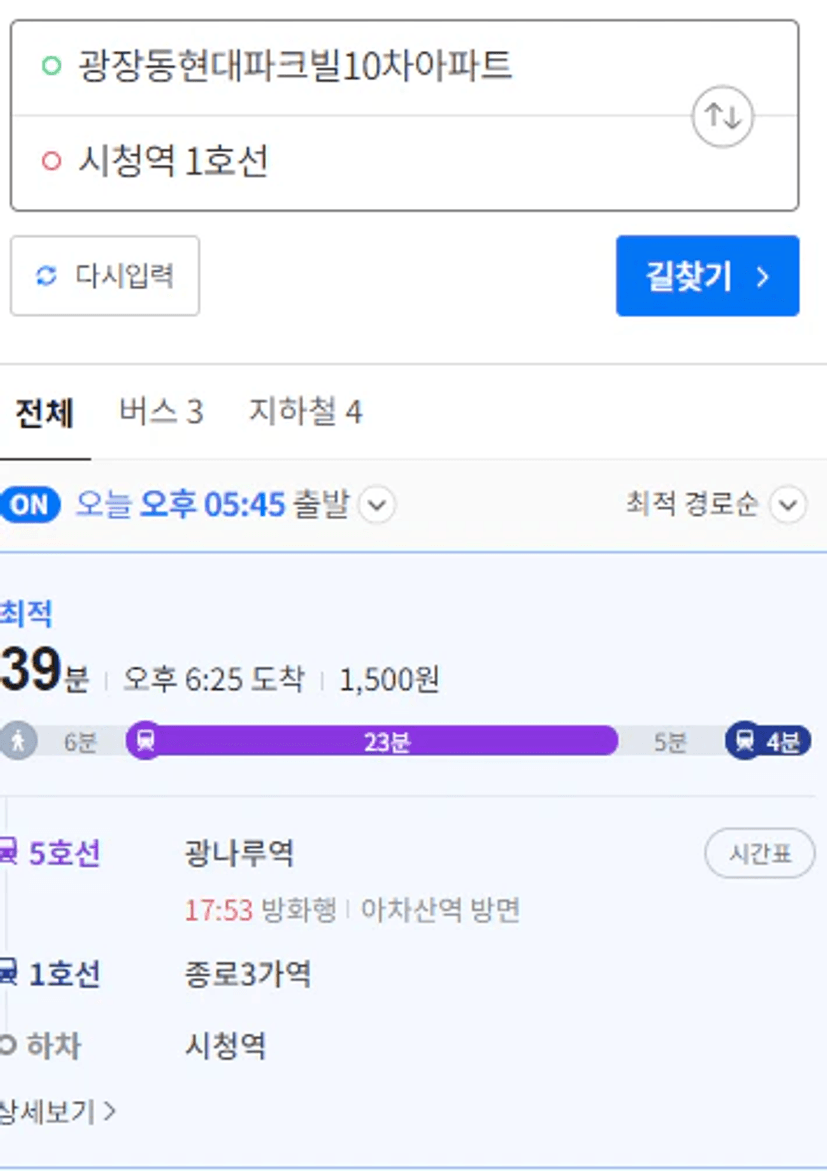The height and width of the screenshot is (1171, 827).
Task: Open the 시간표 timetable button
Action: 760,853
